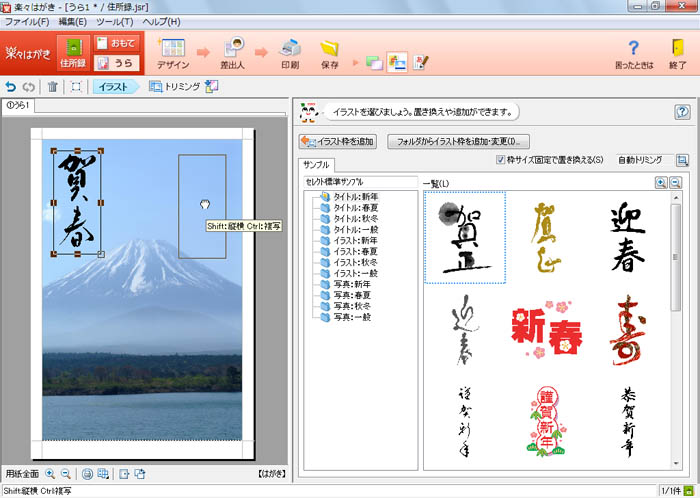Click the 保存 (save) folder icon
Viewport: 700px width, 498px height.
pos(329,47)
